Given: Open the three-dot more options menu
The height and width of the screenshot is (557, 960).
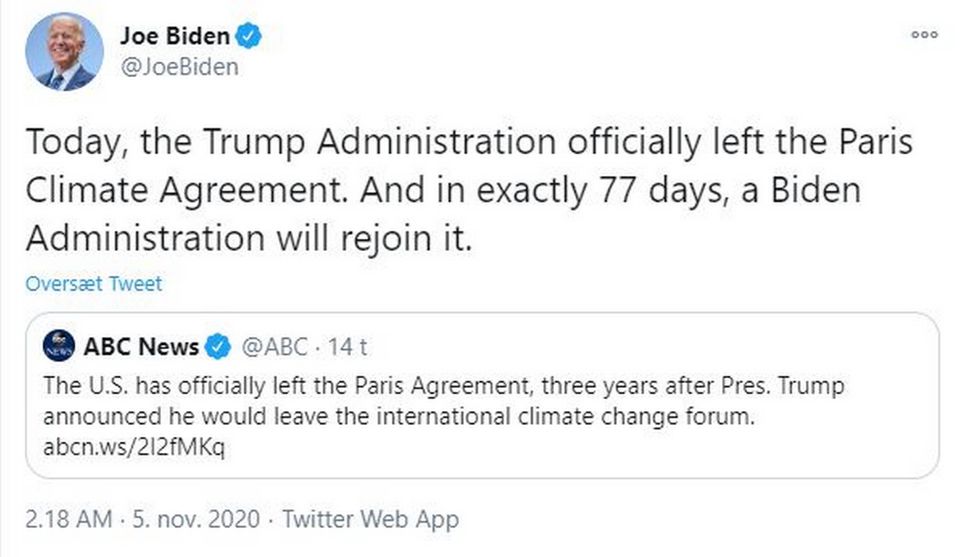Looking at the screenshot, I should pos(924,36).
